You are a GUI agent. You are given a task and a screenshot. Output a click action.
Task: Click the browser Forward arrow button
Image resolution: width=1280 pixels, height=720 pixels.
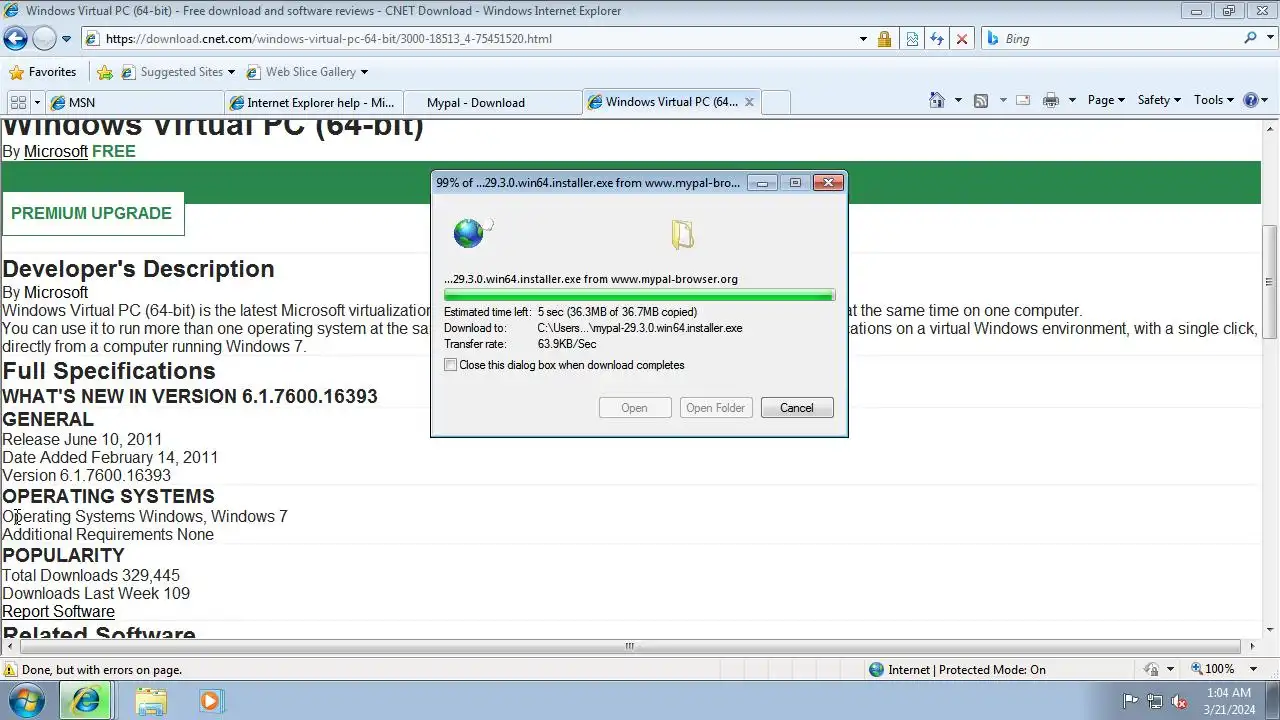[x=44, y=39]
